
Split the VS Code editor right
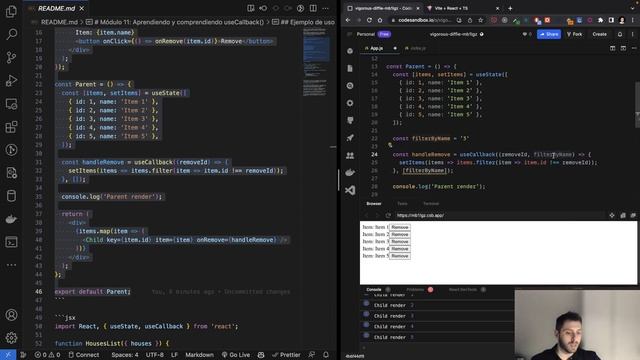[313, 8]
